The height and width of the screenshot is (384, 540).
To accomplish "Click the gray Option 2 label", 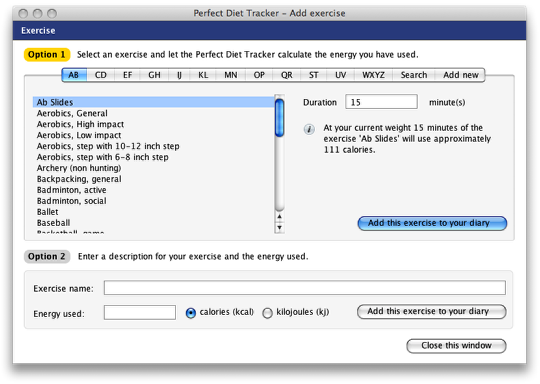I will click(x=47, y=257).
